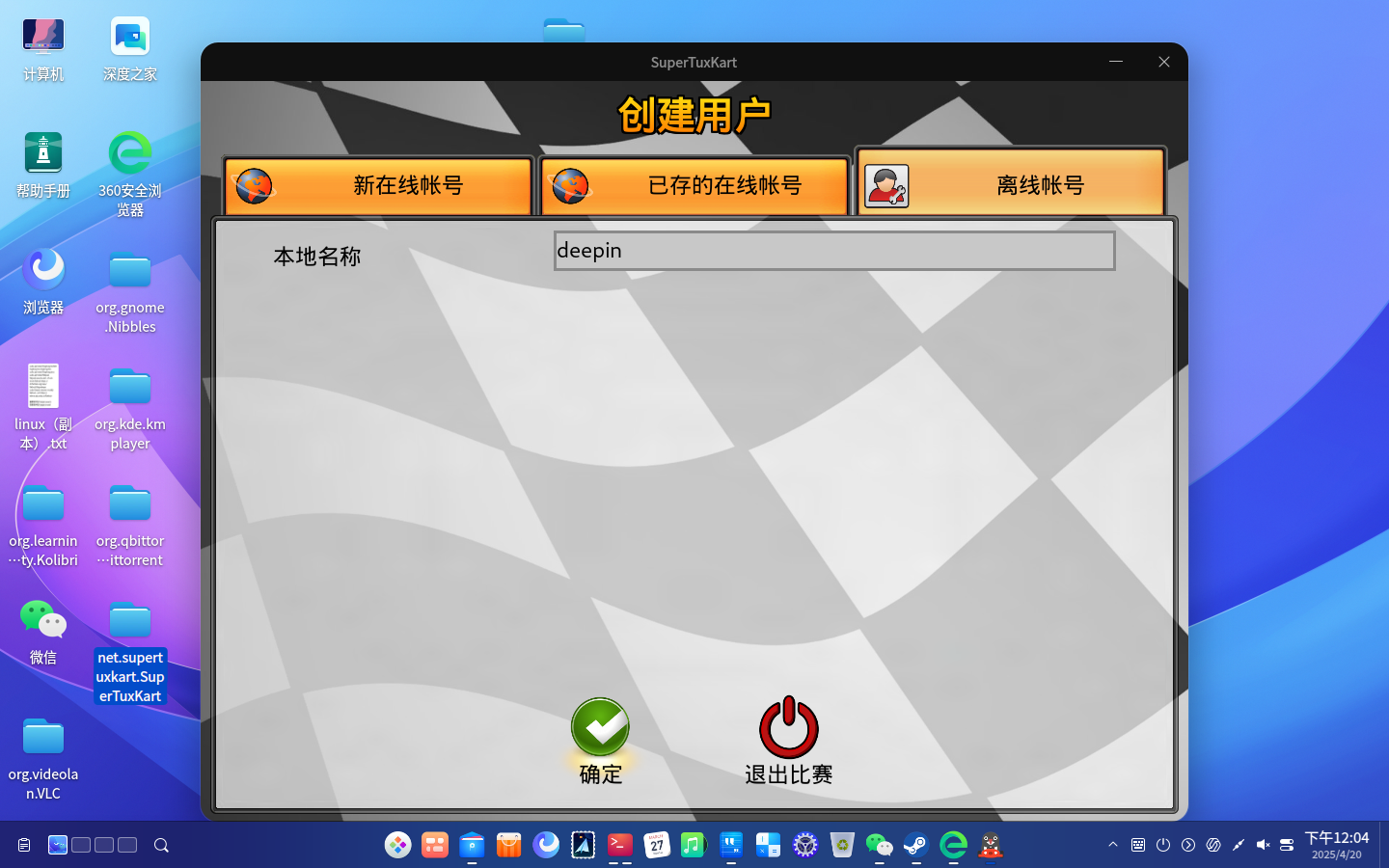Select the org.qbittorrent folder

pos(130,527)
